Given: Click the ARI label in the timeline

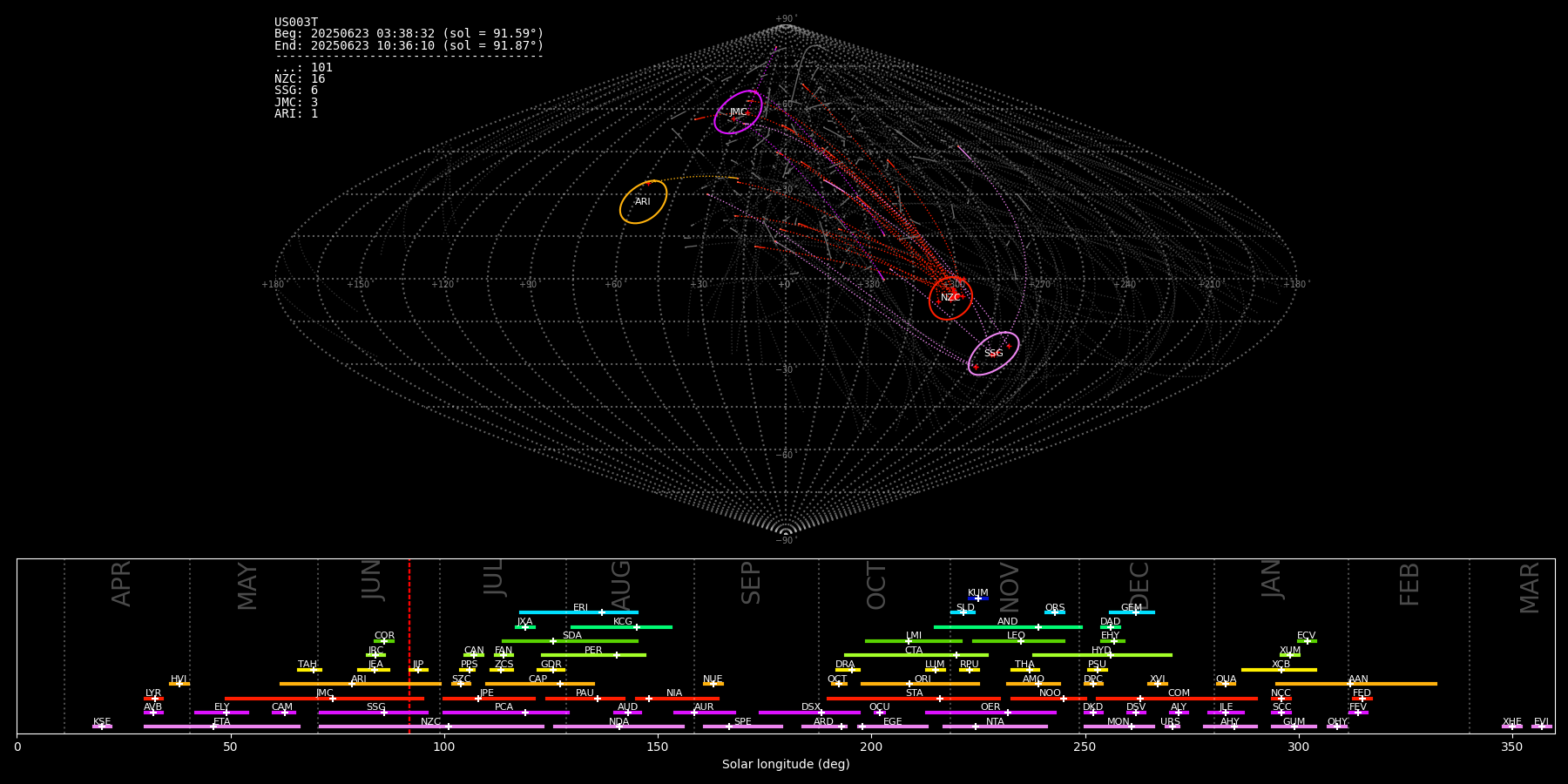Looking at the screenshot, I should tap(358, 679).
